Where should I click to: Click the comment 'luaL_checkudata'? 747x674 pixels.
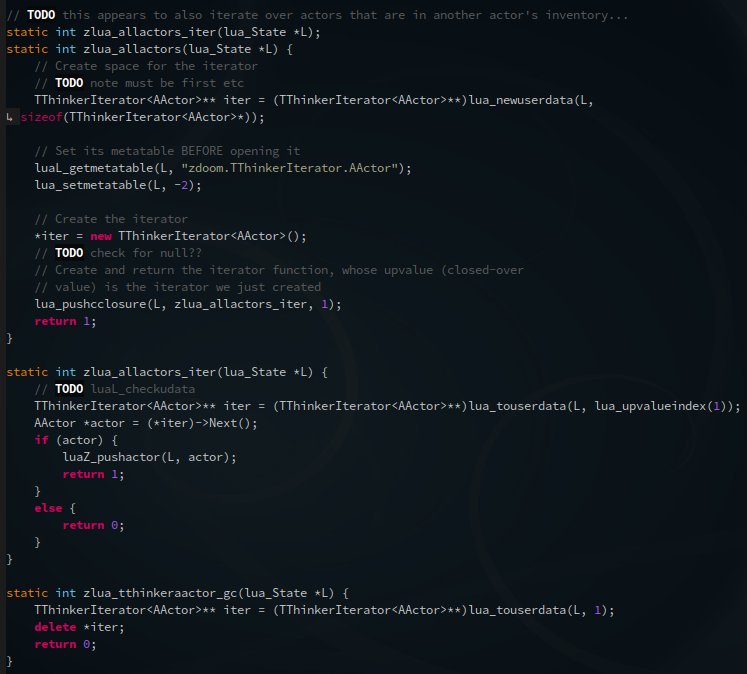[x=115, y=389]
